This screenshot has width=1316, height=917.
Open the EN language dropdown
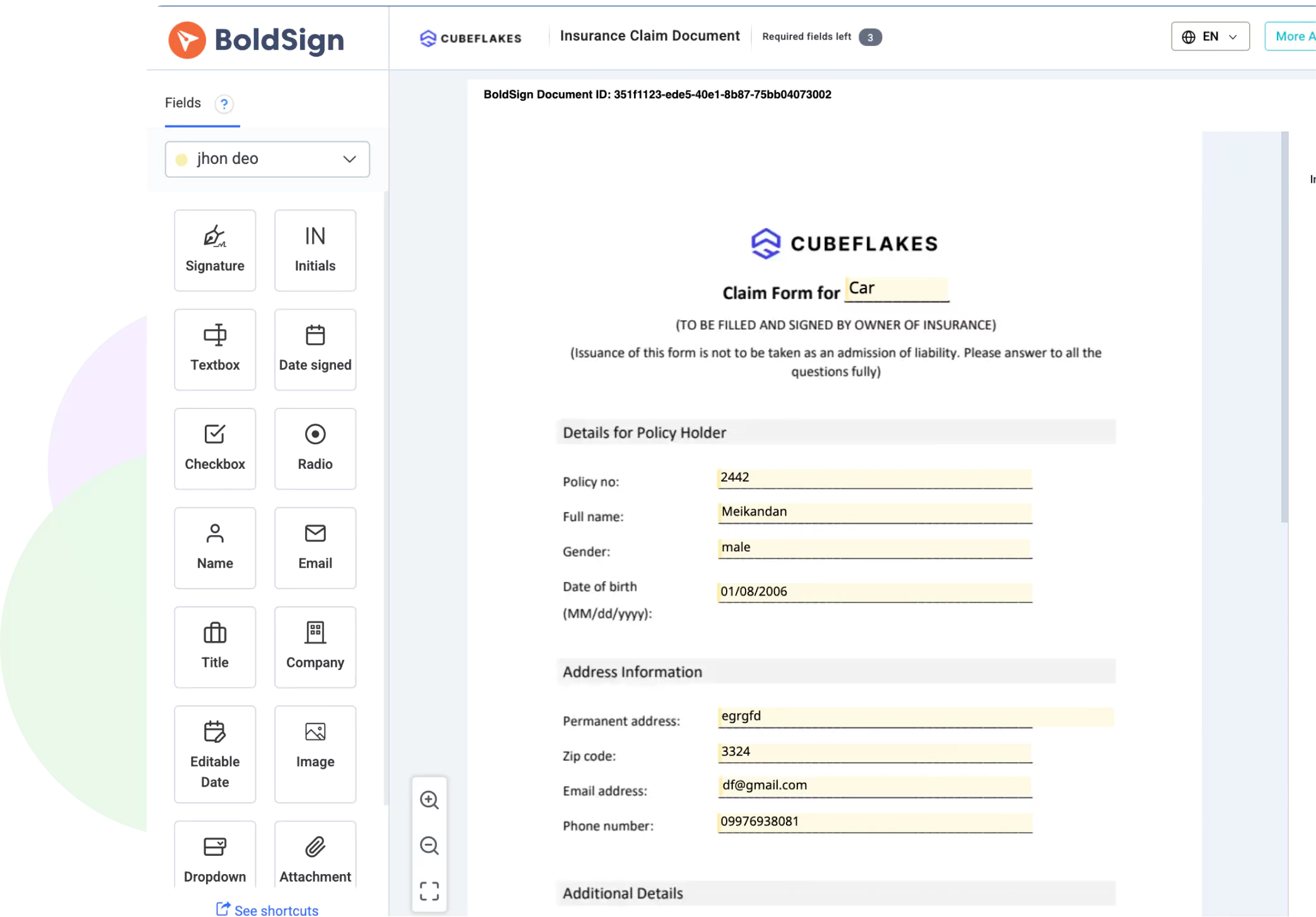tap(1209, 36)
